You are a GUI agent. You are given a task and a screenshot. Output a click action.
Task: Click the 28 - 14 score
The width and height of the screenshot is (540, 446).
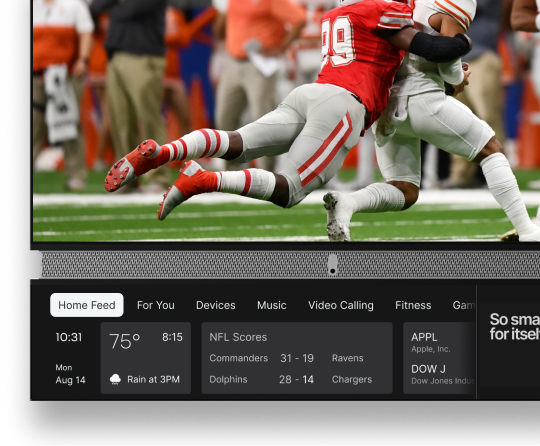tap(296, 379)
